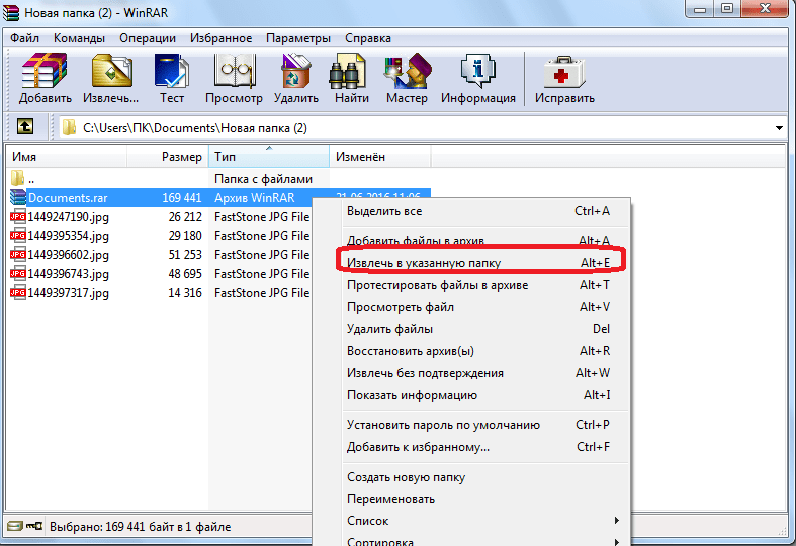
Task: Sort by the Имя column header
Action: coord(66,157)
